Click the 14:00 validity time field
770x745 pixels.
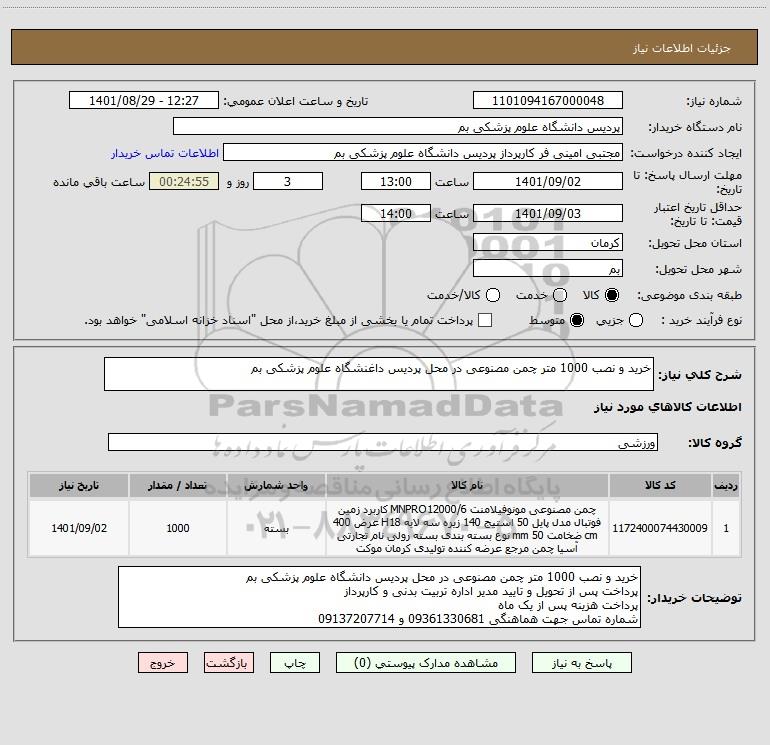click(396, 214)
